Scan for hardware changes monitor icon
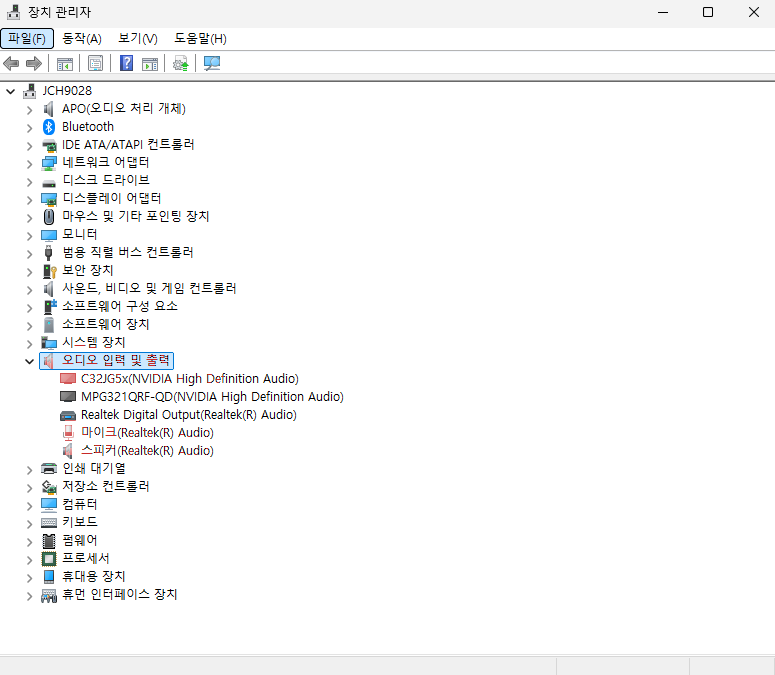775x675 pixels. (212, 63)
